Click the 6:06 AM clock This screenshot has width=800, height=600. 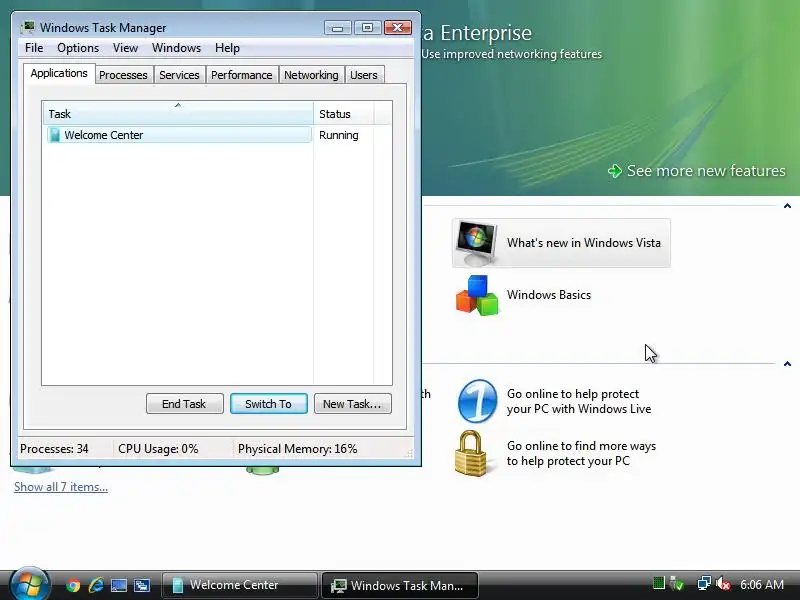click(x=762, y=584)
